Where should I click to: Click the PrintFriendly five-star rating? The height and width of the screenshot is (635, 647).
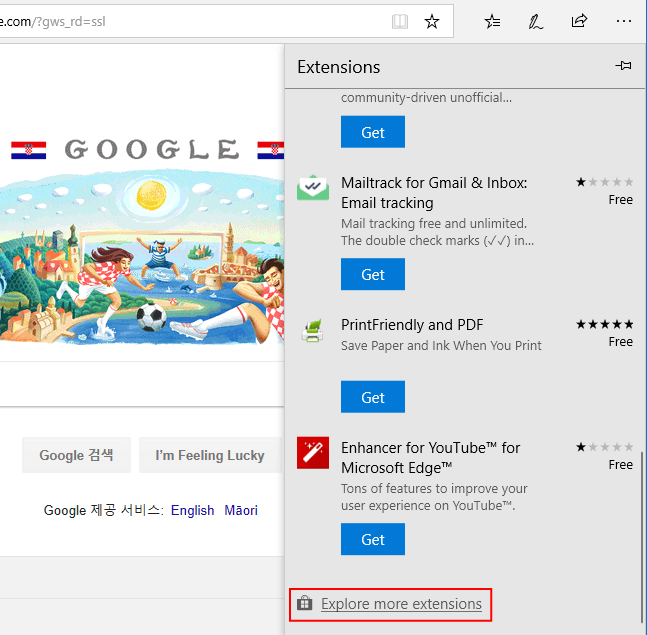604,324
